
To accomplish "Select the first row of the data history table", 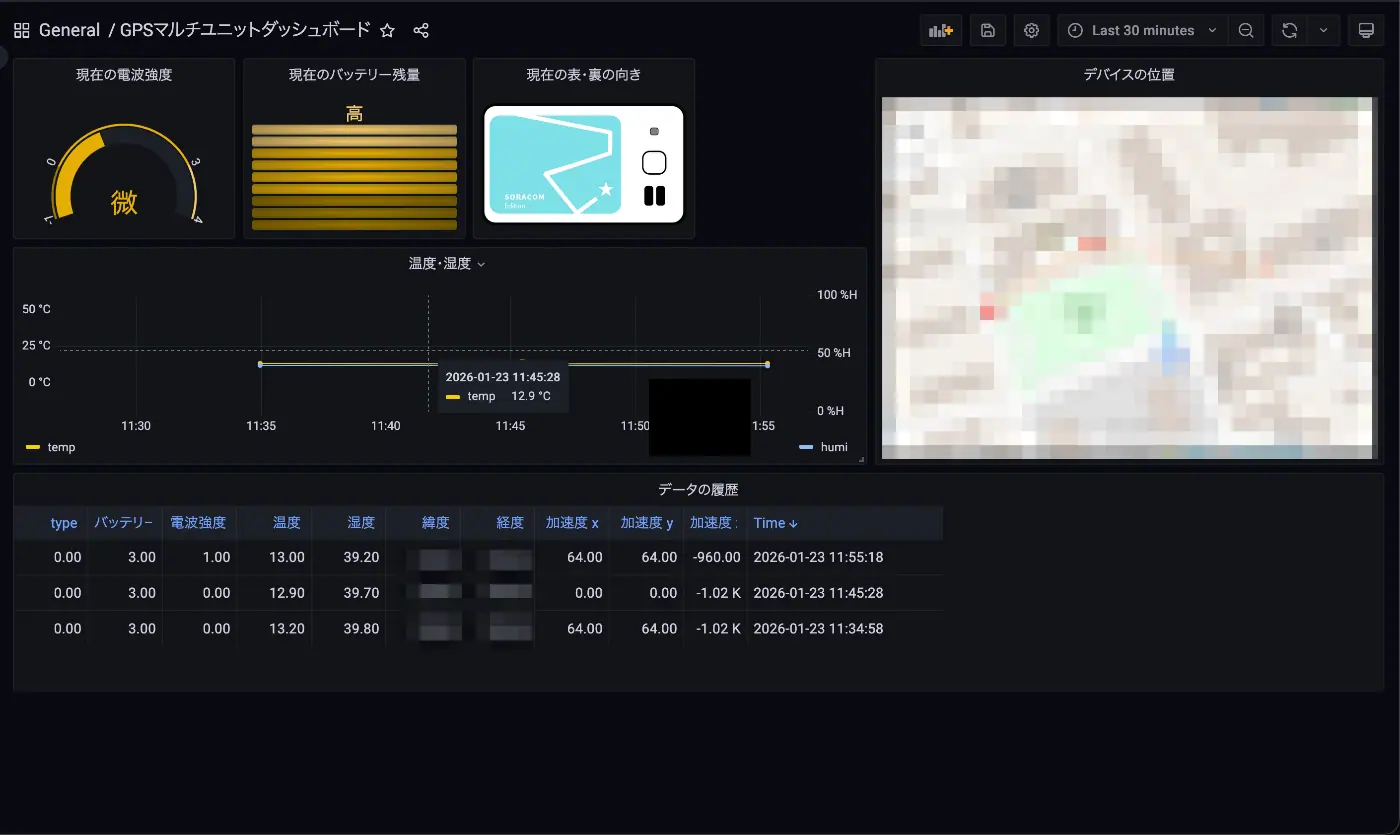I will coord(400,557).
